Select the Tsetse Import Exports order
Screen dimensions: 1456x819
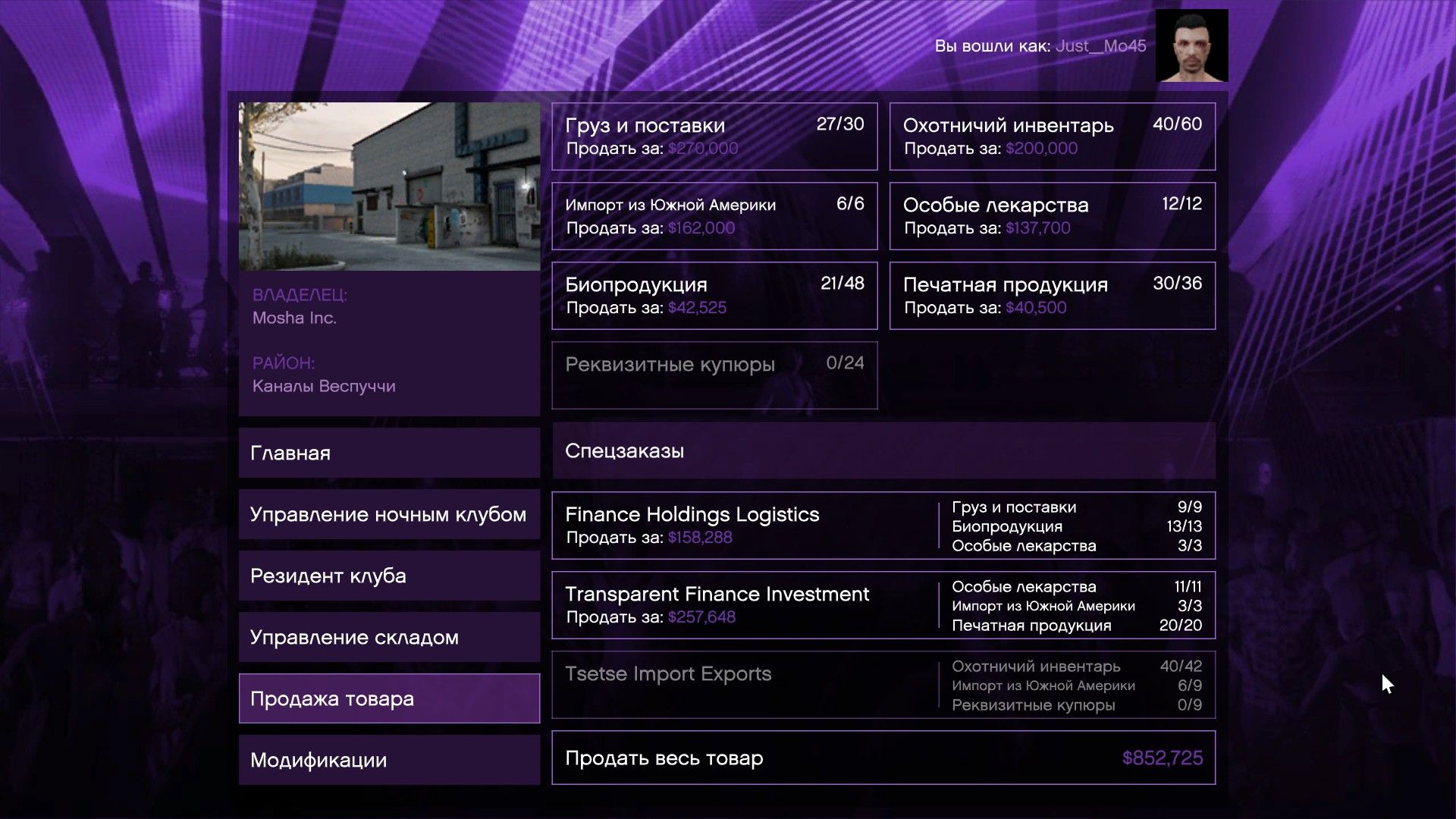point(883,685)
